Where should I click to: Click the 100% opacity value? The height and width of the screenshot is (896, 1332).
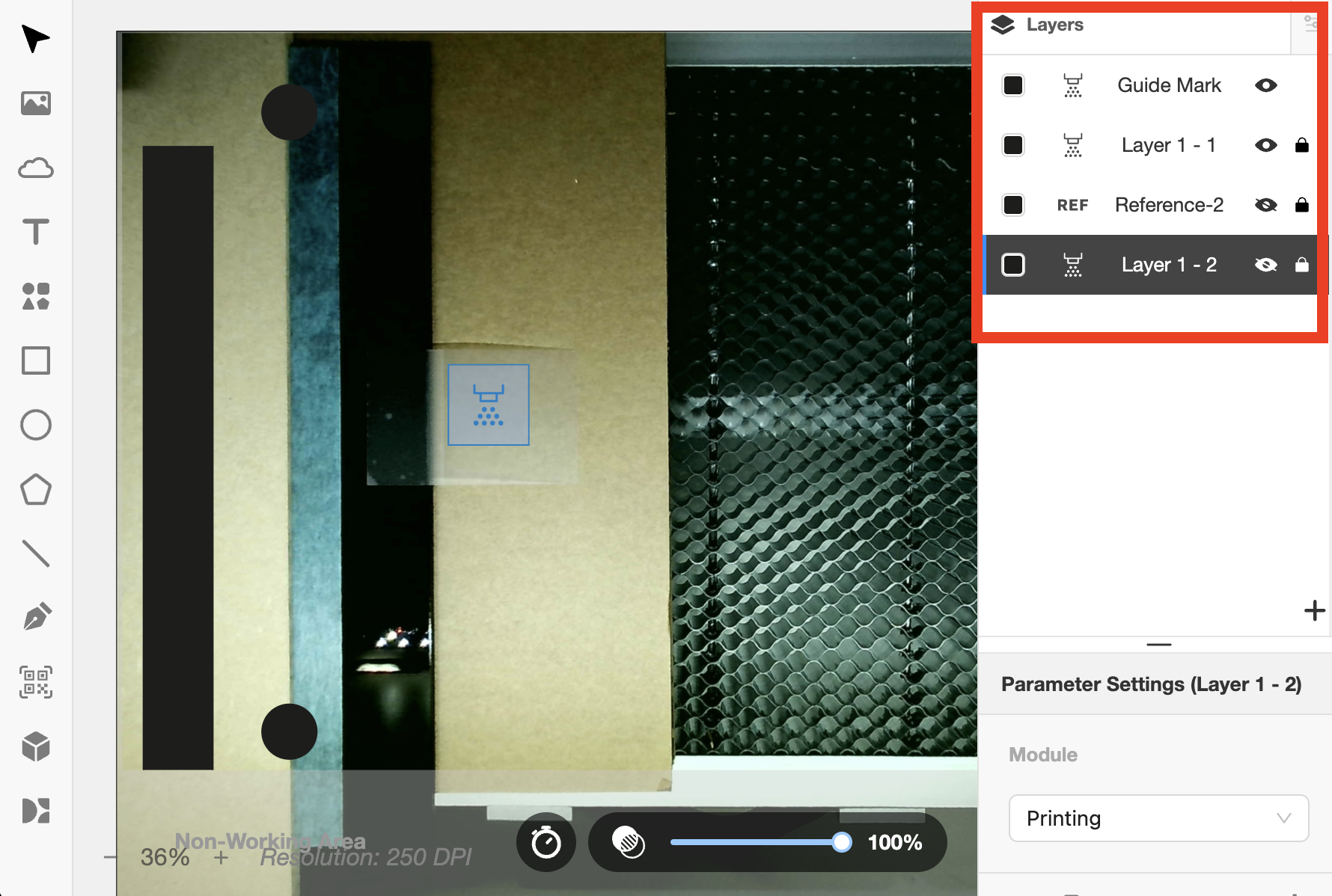pyautogui.click(x=895, y=842)
